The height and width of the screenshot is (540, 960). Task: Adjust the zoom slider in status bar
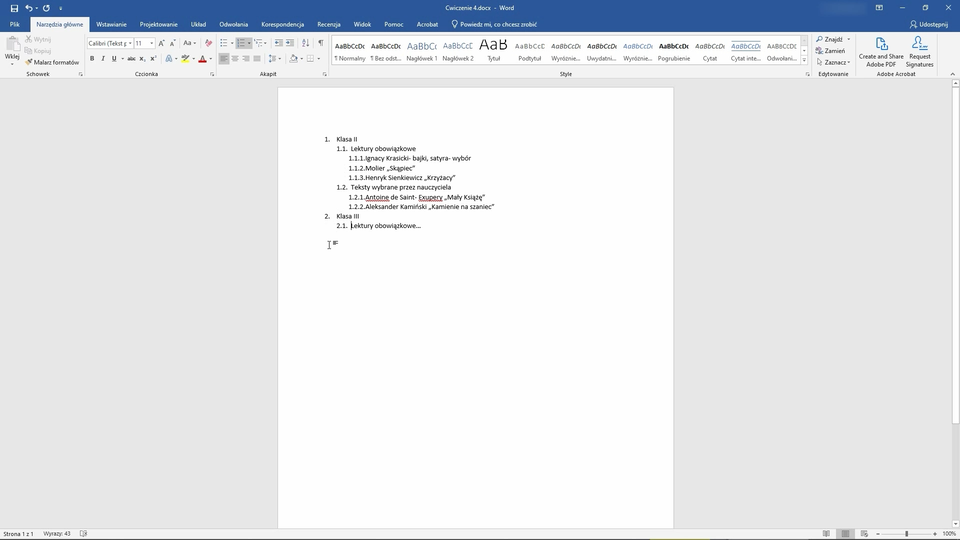[x=906, y=534]
